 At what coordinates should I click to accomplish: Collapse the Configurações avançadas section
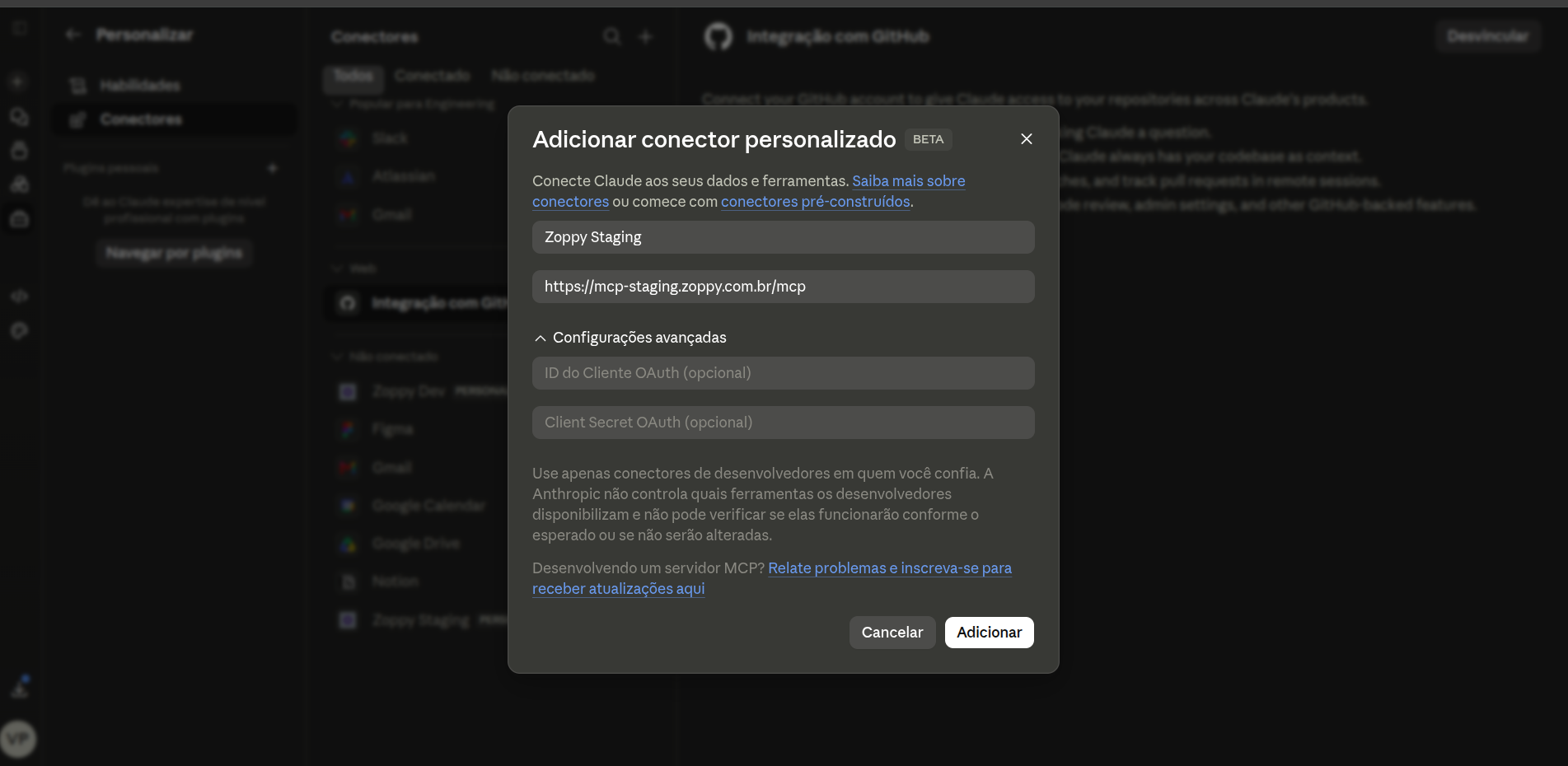tap(630, 338)
